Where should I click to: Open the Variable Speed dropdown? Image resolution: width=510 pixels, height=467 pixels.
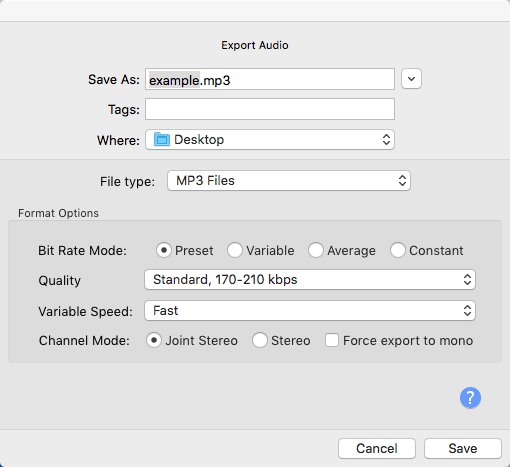(310, 311)
